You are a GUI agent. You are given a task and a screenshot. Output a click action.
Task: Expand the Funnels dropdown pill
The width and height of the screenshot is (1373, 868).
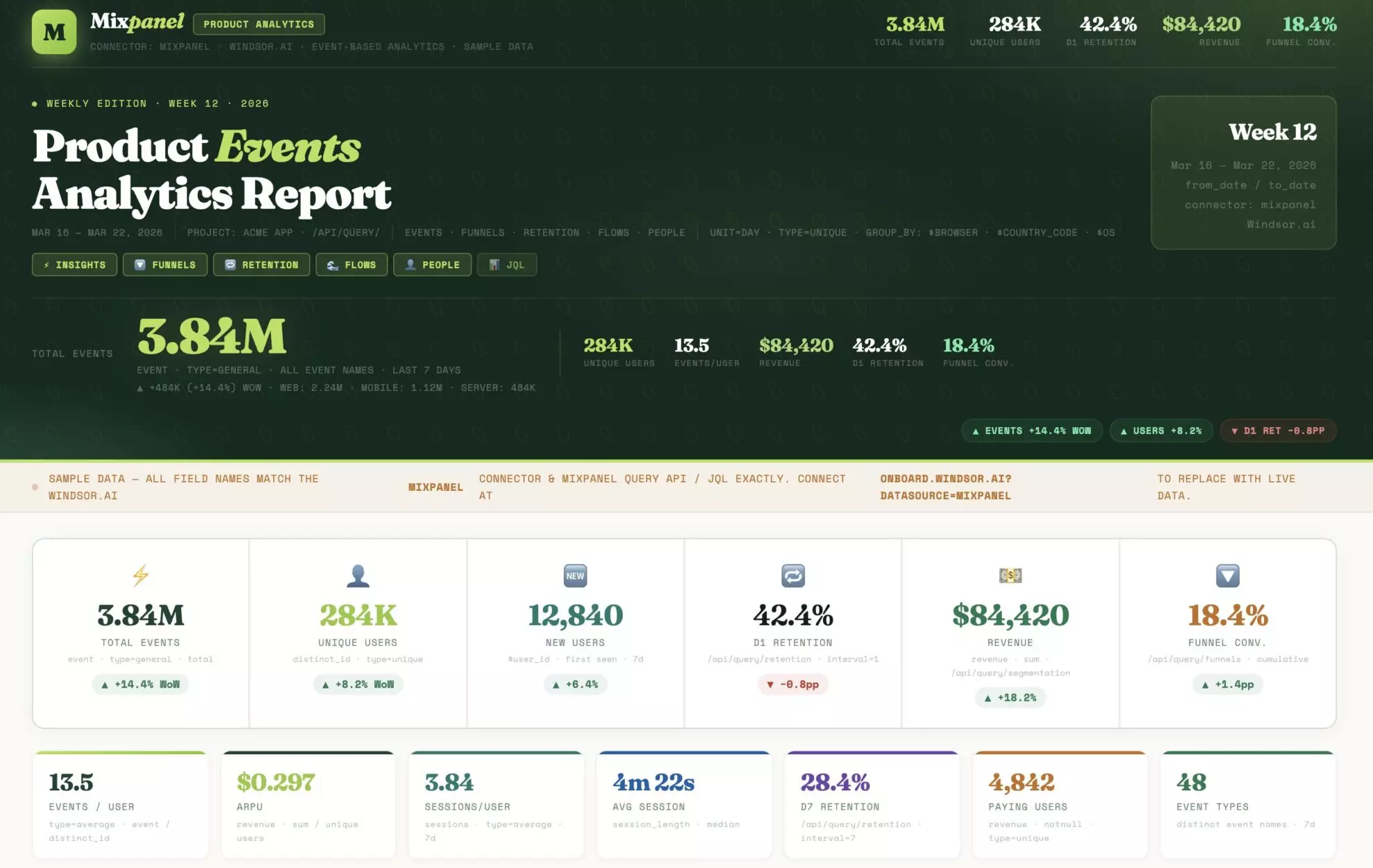pos(164,264)
